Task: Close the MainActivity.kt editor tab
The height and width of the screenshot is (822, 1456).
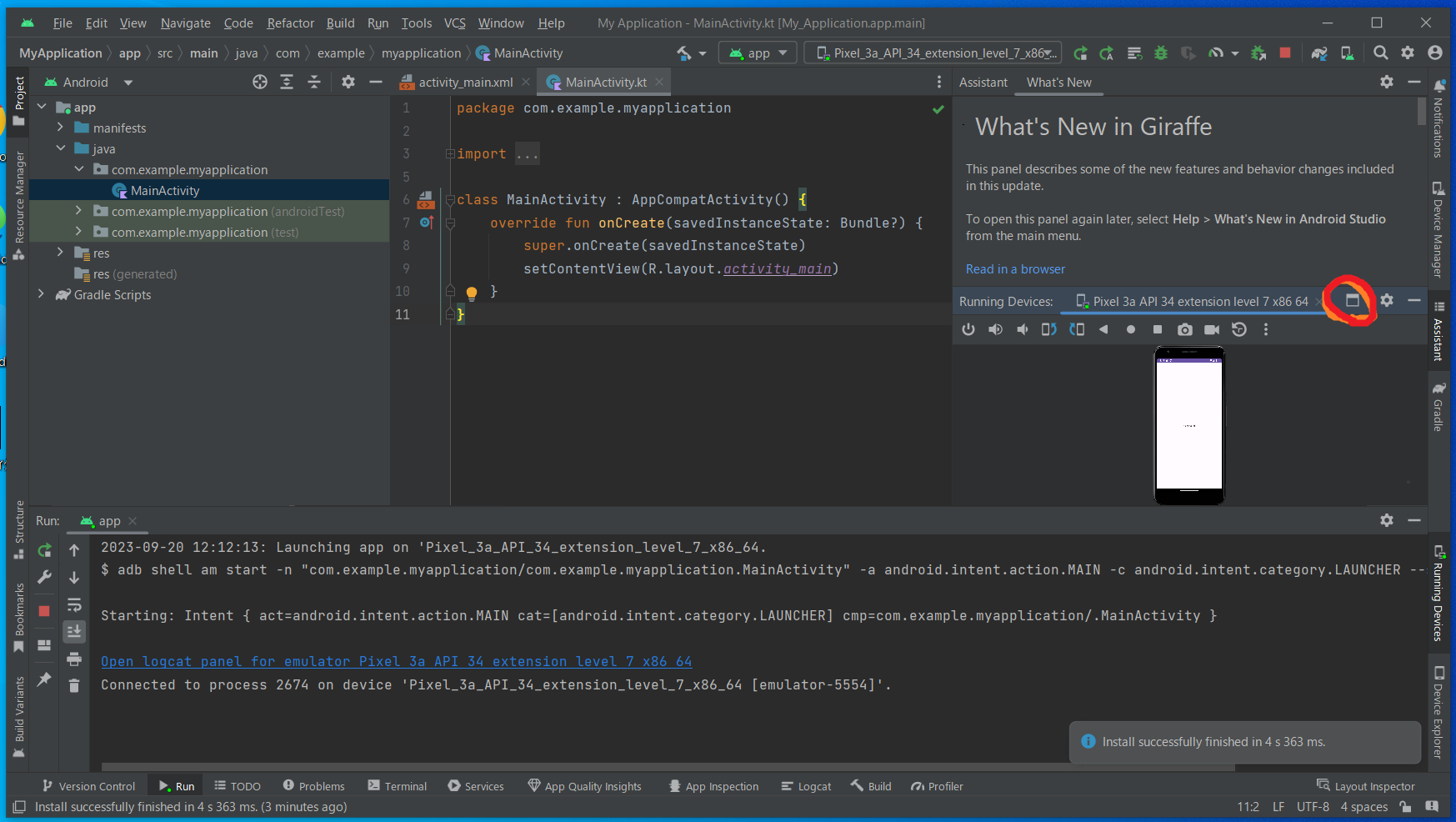Action: tap(659, 82)
